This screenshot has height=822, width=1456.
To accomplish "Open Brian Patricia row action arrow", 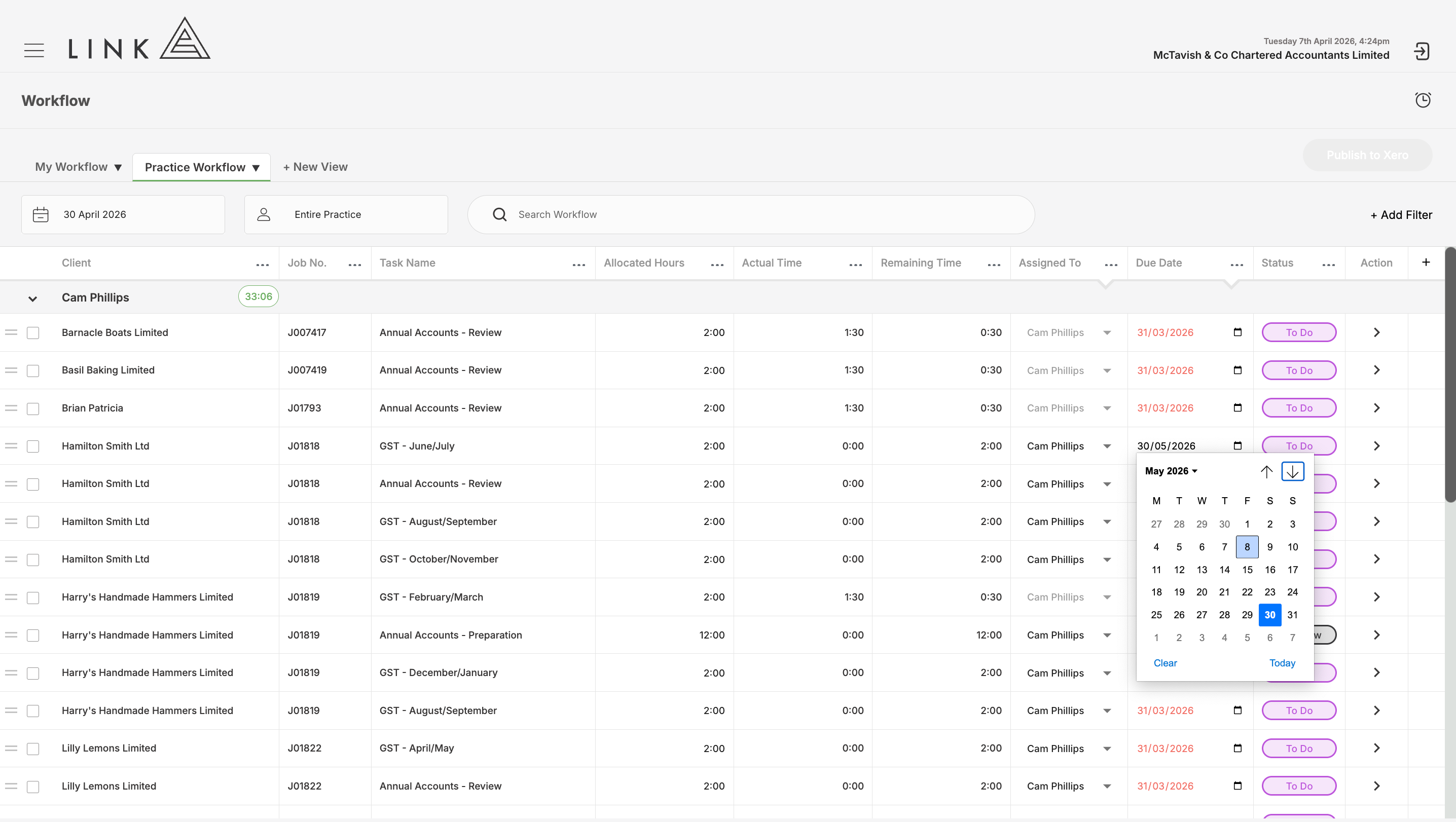I will pyautogui.click(x=1377, y=408).
